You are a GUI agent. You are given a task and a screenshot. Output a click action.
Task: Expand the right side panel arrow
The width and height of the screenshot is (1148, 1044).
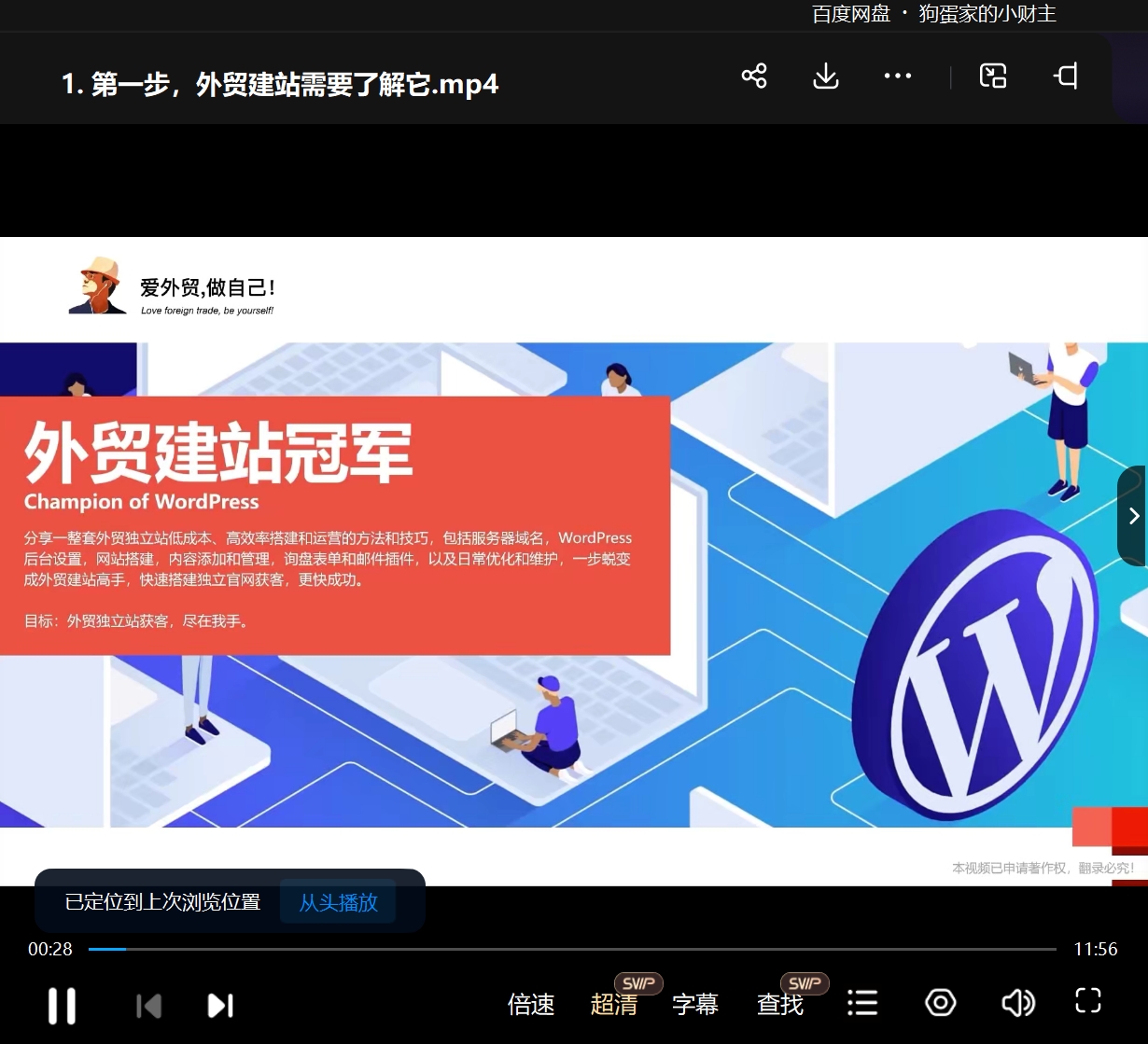coord(1133,516)
